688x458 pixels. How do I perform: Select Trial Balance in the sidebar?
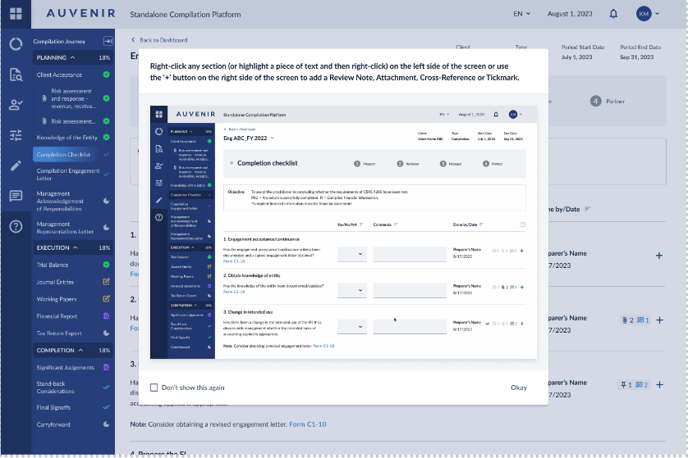click(52, 265)
